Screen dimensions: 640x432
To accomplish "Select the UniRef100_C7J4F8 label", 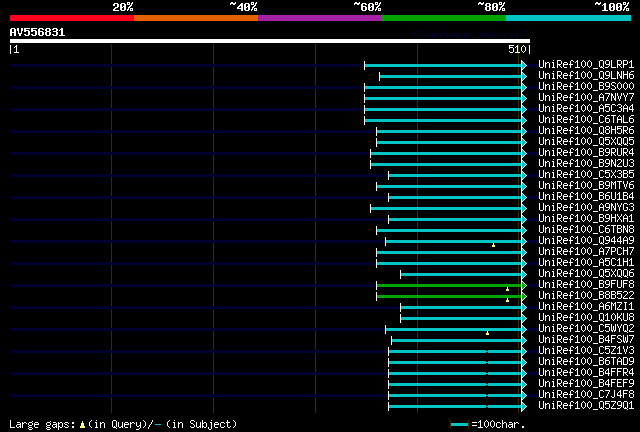I will (586, 395).
